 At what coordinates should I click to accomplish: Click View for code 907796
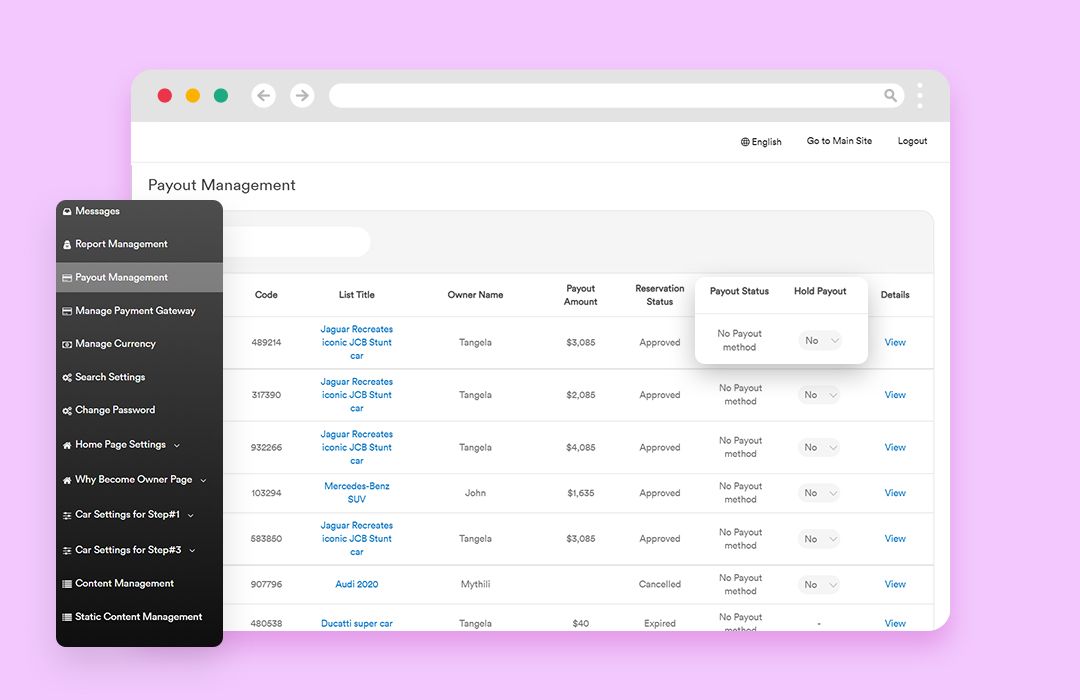pos(895,584)
